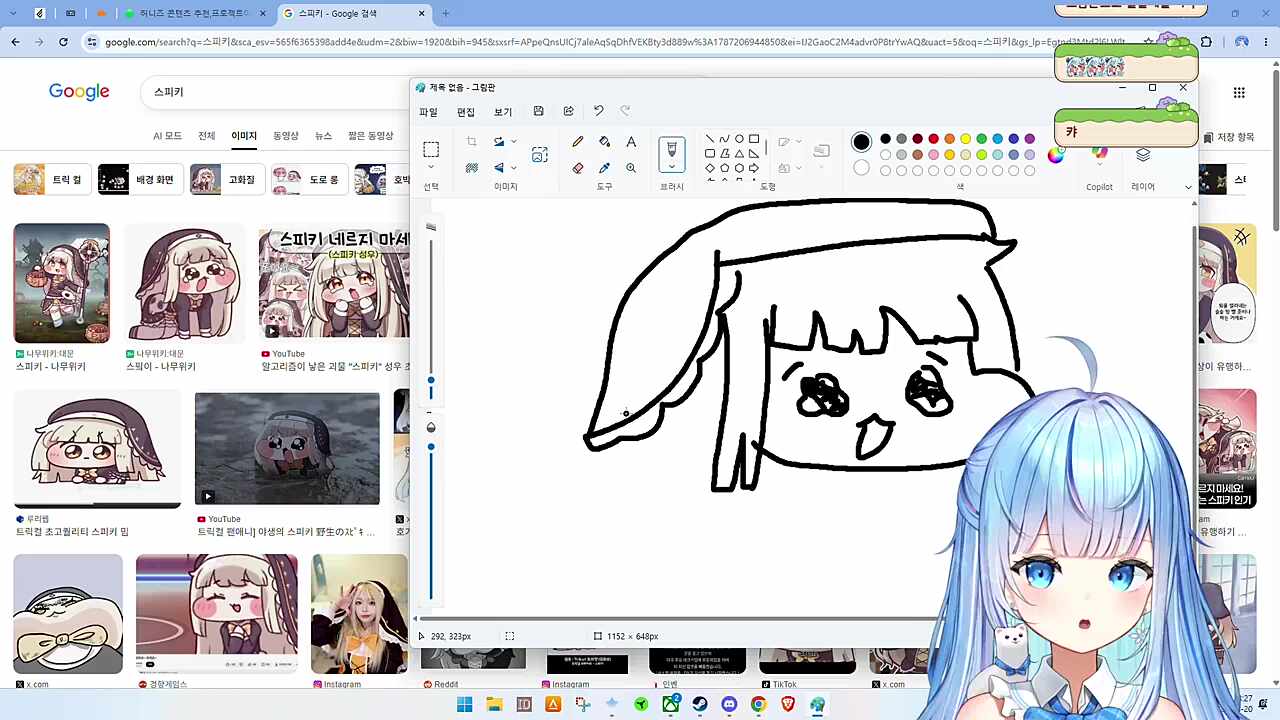The height and width of the screenshot is (720, 1280).
Task: Select the Curve shape
Action: click(x=724, y=139)
